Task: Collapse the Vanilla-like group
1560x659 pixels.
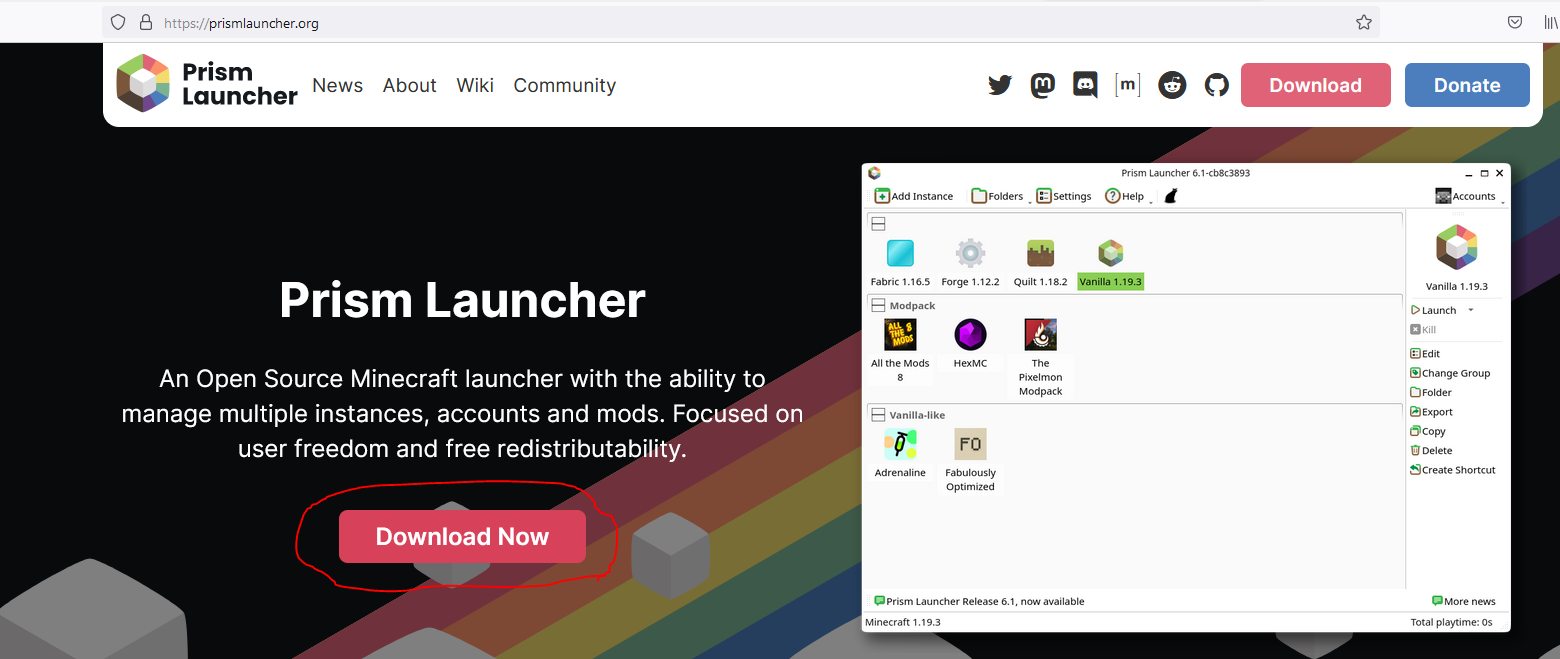Action: pos(878,415)
